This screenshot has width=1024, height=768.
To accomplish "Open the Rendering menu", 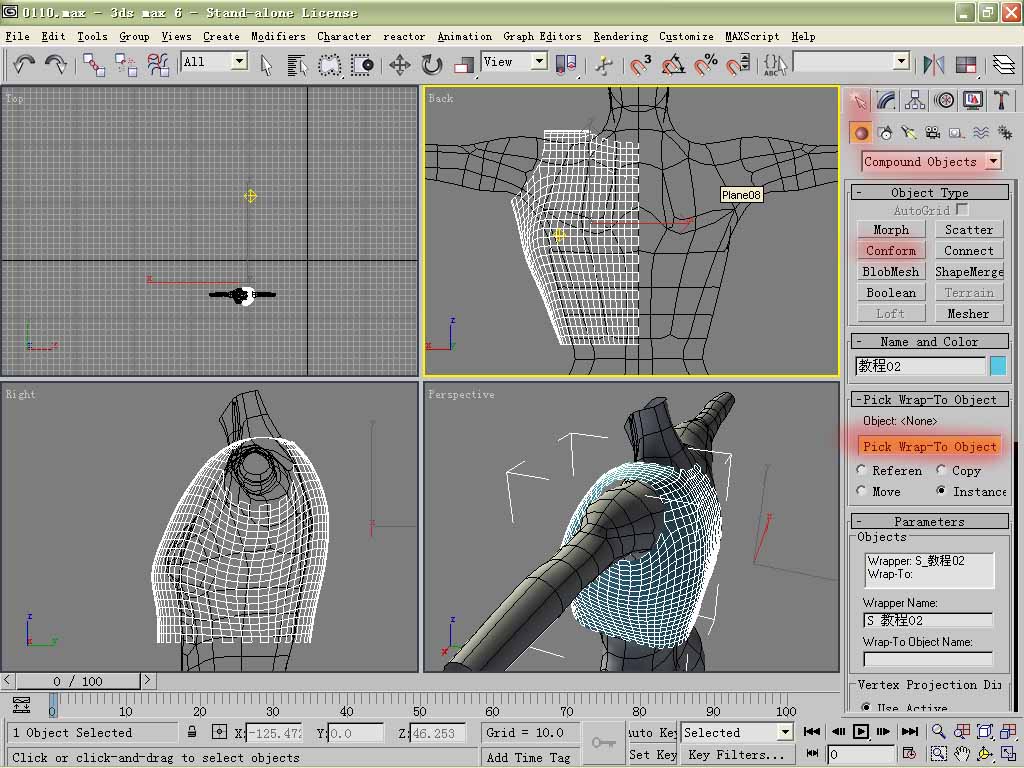I will [620, 37].
